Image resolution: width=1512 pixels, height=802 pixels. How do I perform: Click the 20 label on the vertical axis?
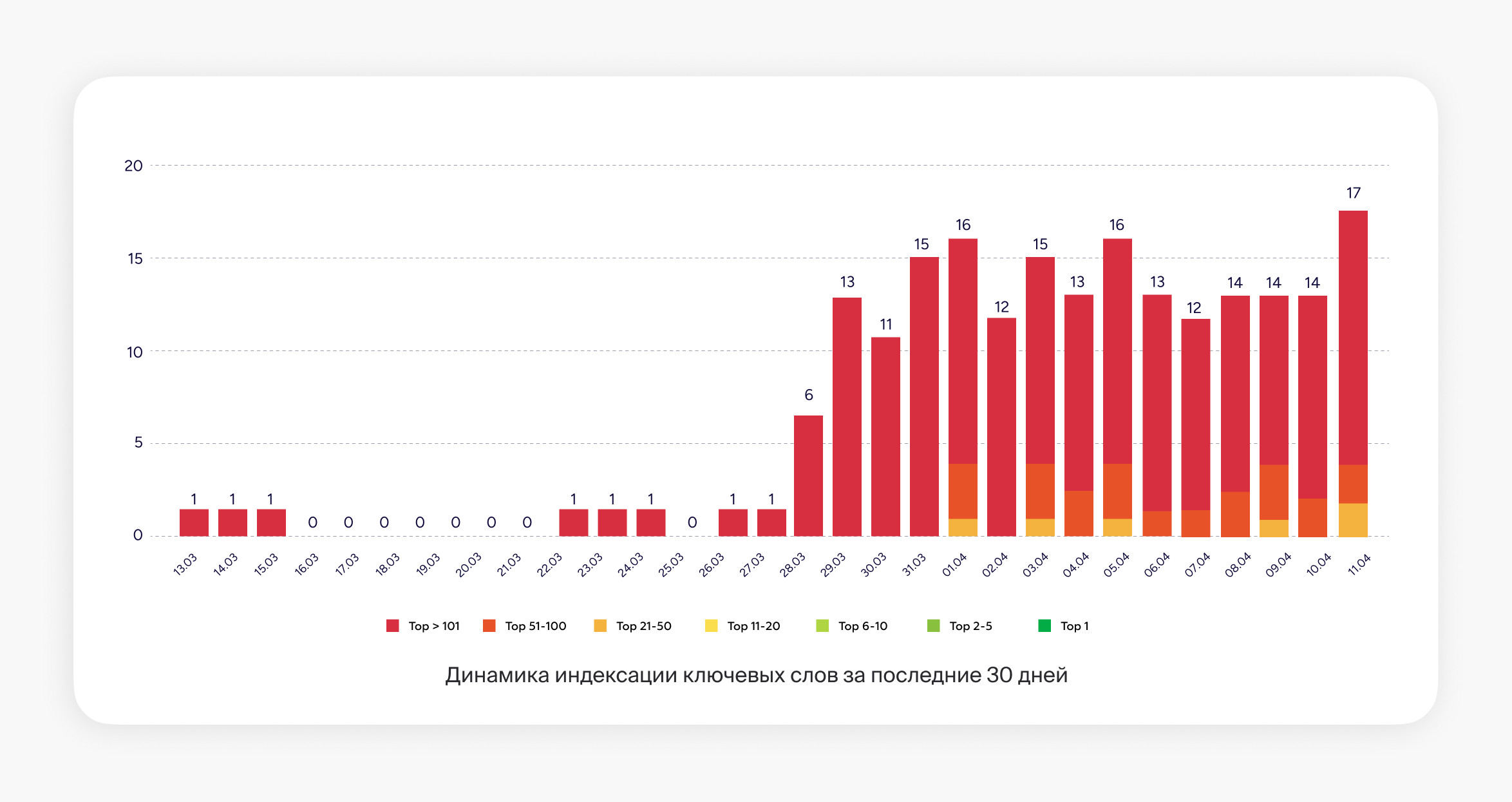point(133,166)
